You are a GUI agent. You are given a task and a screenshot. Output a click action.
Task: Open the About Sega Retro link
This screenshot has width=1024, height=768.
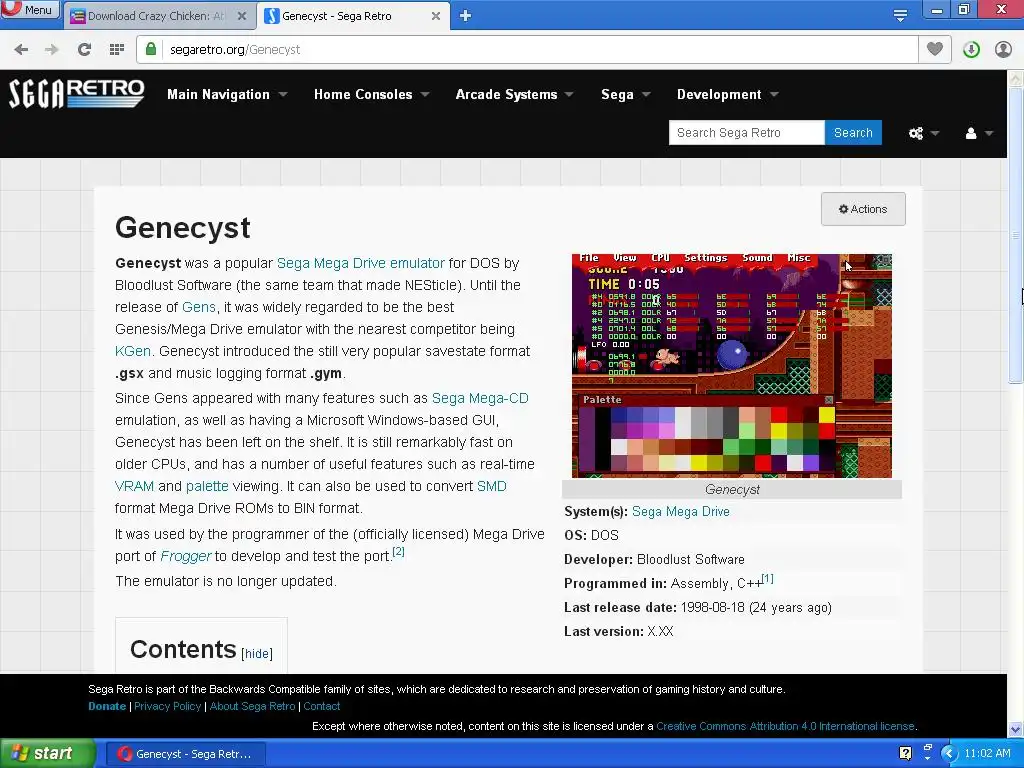[252, 706]
